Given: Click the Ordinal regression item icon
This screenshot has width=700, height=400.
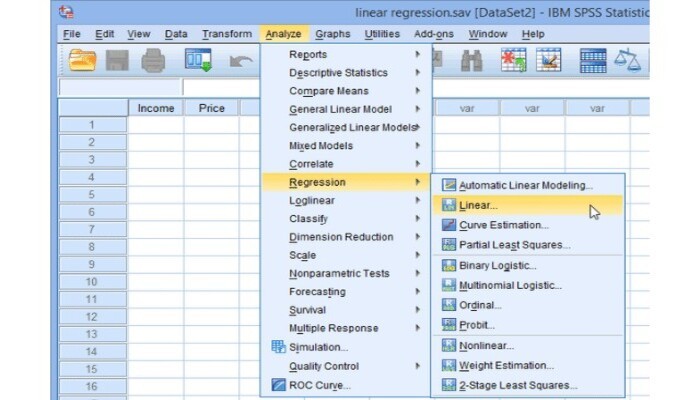Looking at the screenshot, I should (x=449, y=305).
